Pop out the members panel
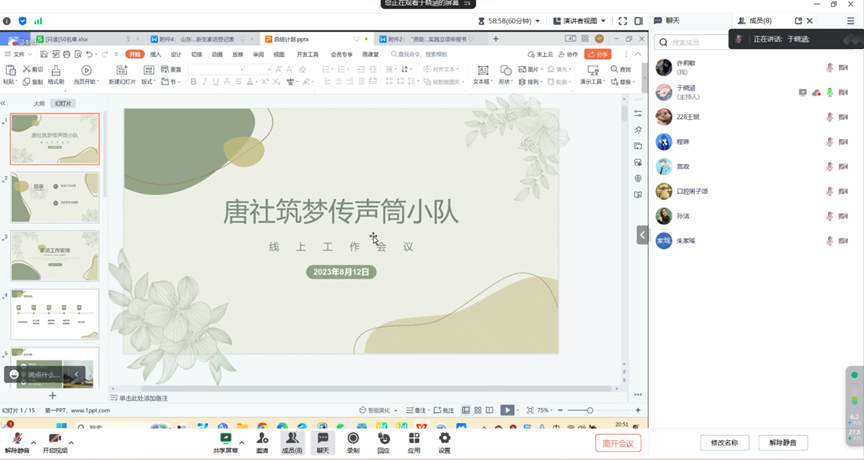This screenshot has width=864, height=460. tap(798, 20)
